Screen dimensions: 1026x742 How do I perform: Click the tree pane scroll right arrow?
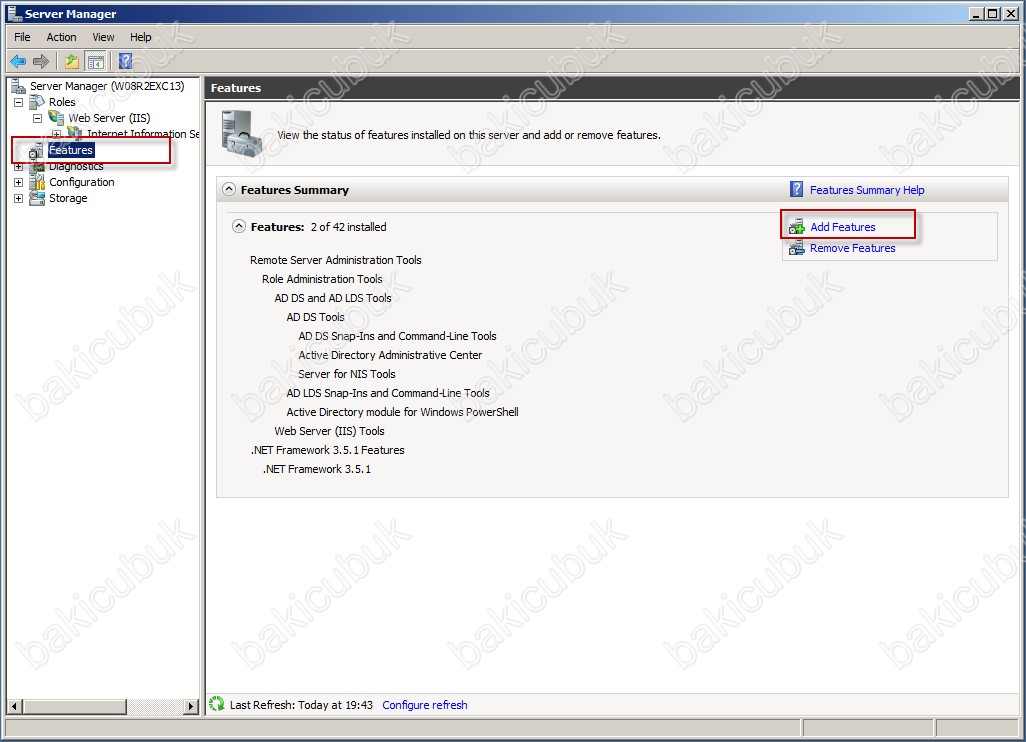tap(191, 707)
